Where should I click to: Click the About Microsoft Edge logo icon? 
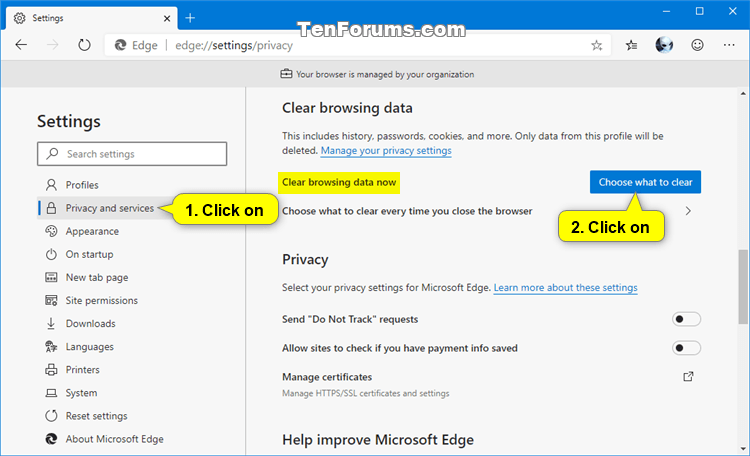point(51,439)
